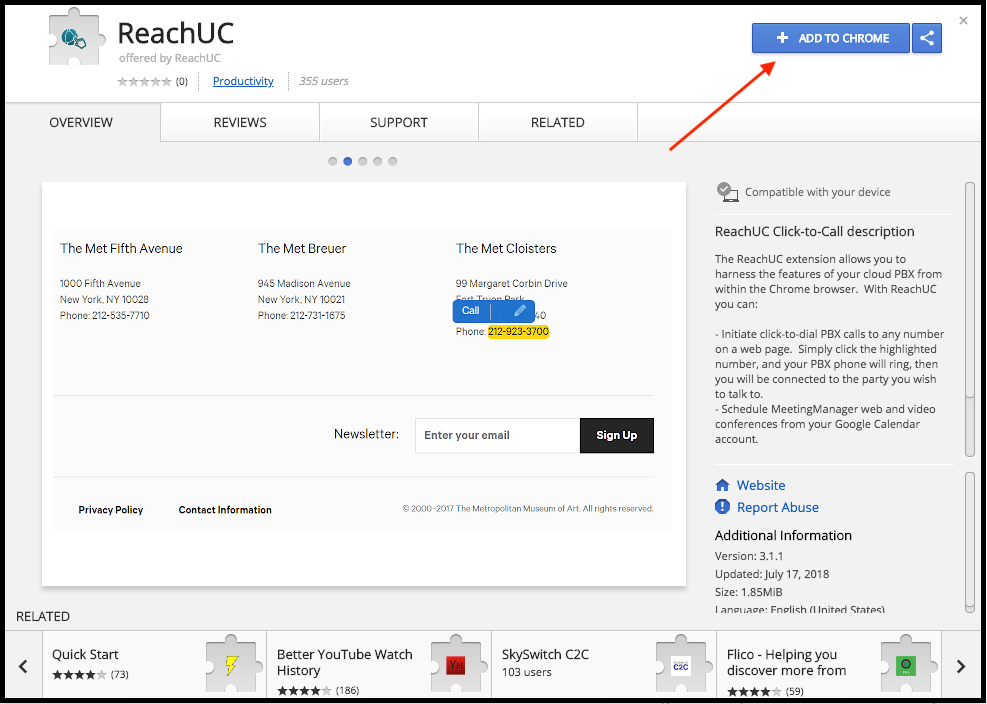Click the share icon beside Add to Chrome
Screen dimensions: 987x704
pyautogui.click(x=926, y=37)
